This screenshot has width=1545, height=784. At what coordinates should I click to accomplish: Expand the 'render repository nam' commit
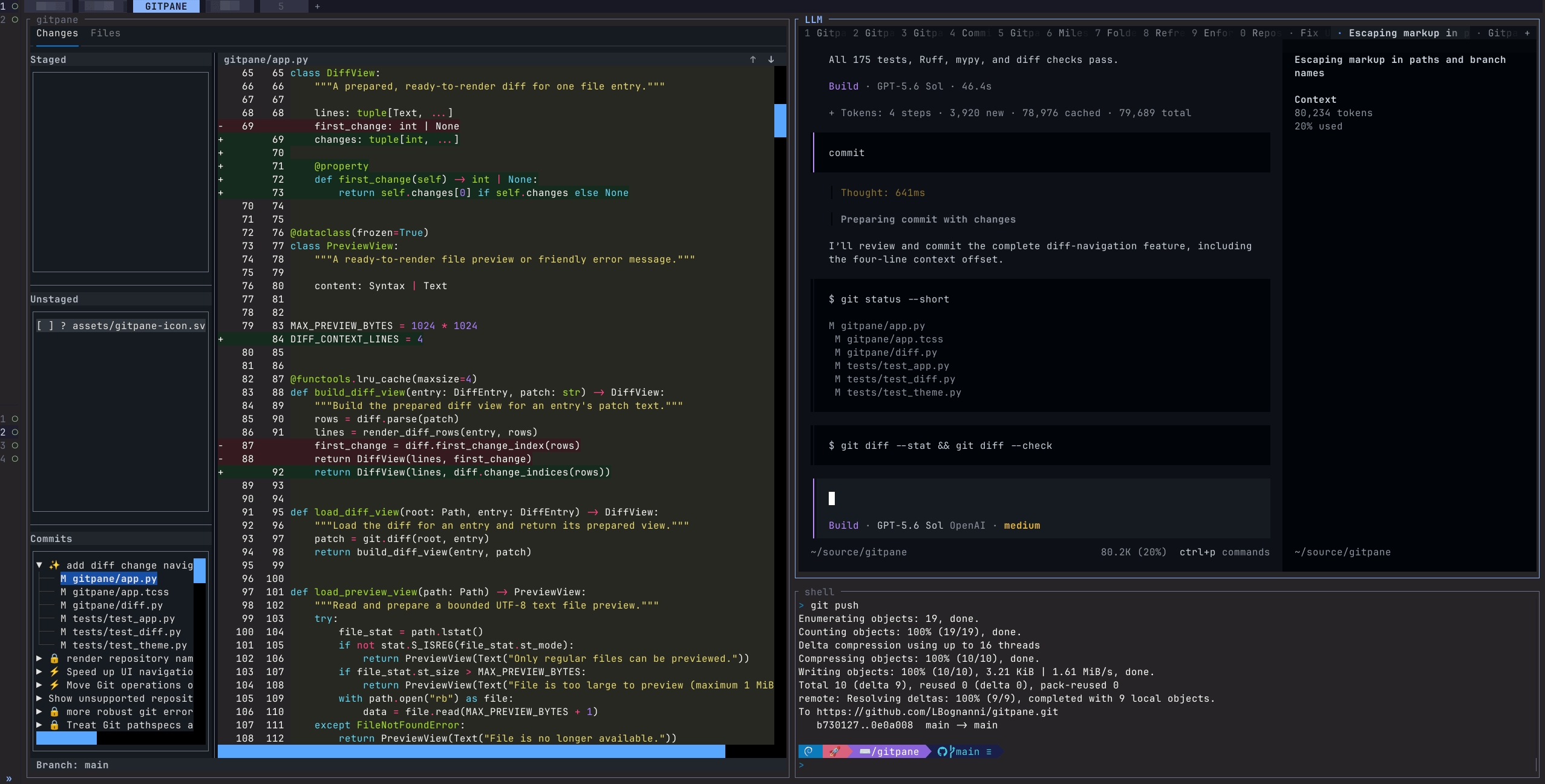[x=39, y=658]
